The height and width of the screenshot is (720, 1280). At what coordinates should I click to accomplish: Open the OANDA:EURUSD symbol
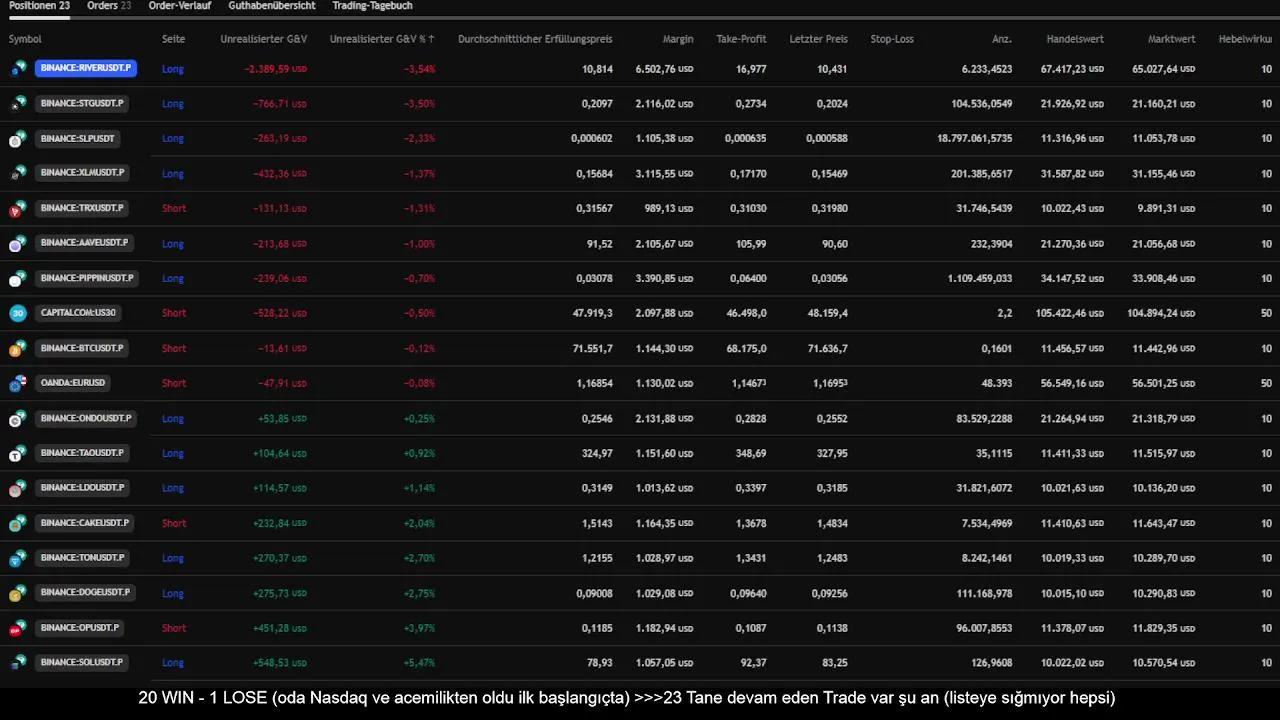[73, 383]
